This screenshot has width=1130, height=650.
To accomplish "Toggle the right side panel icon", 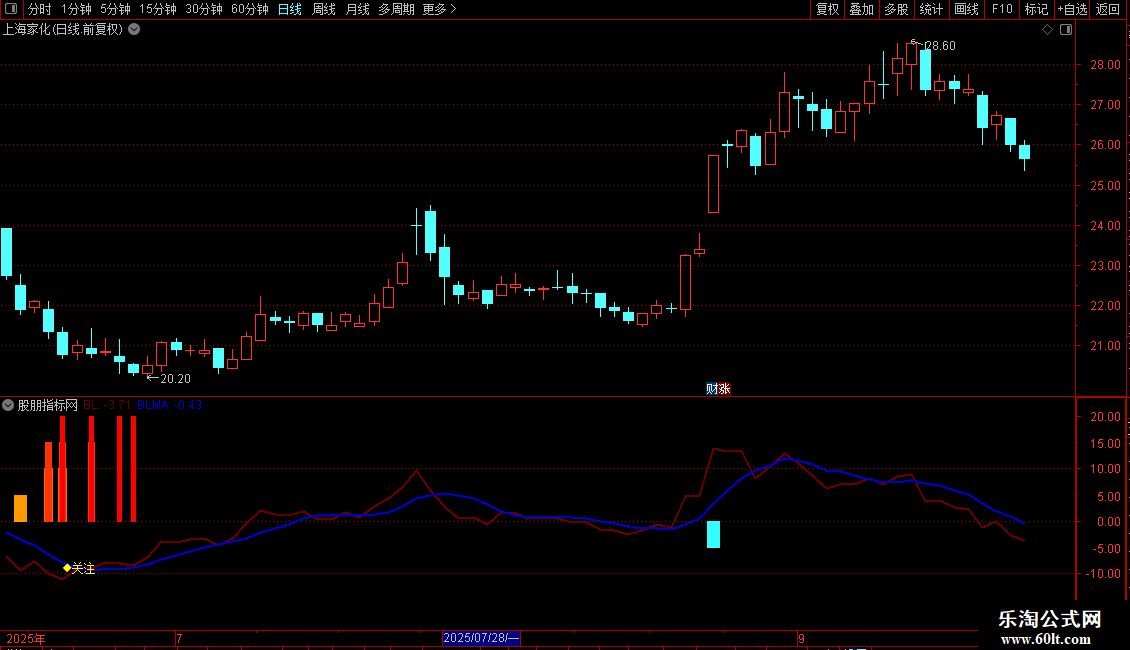I will pyautogui.click(x=1067, y=30).
